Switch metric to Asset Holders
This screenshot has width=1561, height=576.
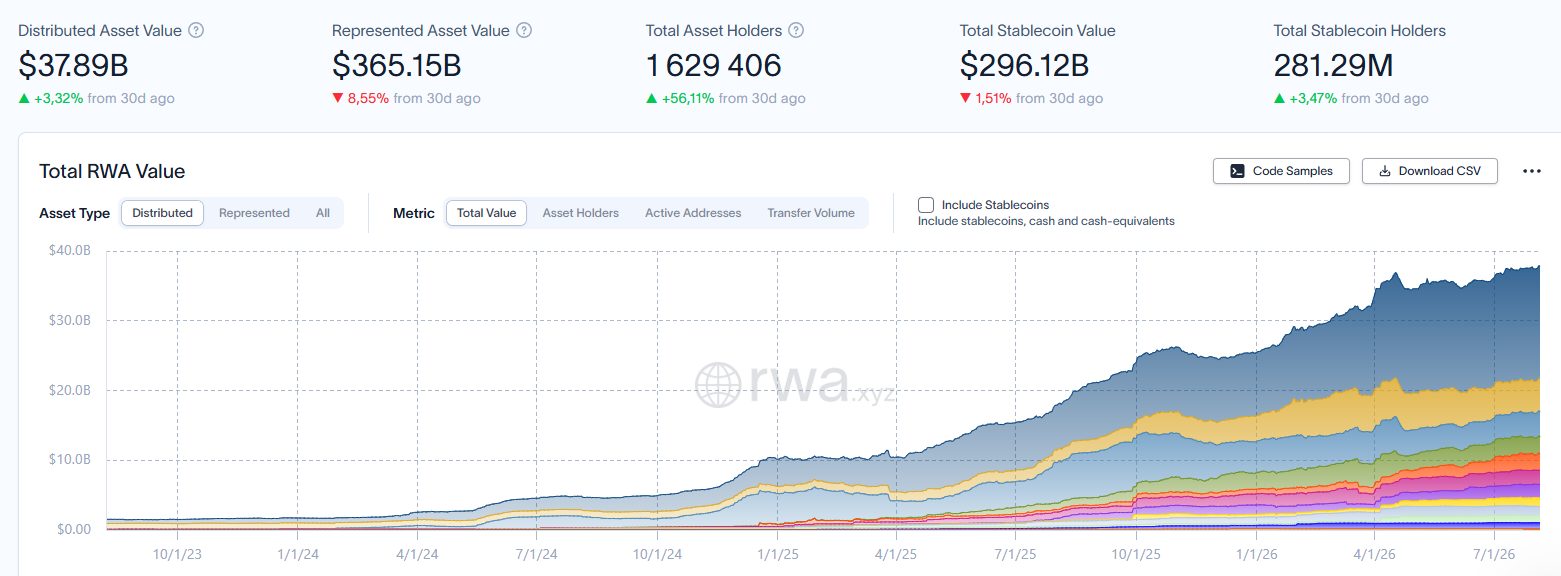click(x=581, y=213)
